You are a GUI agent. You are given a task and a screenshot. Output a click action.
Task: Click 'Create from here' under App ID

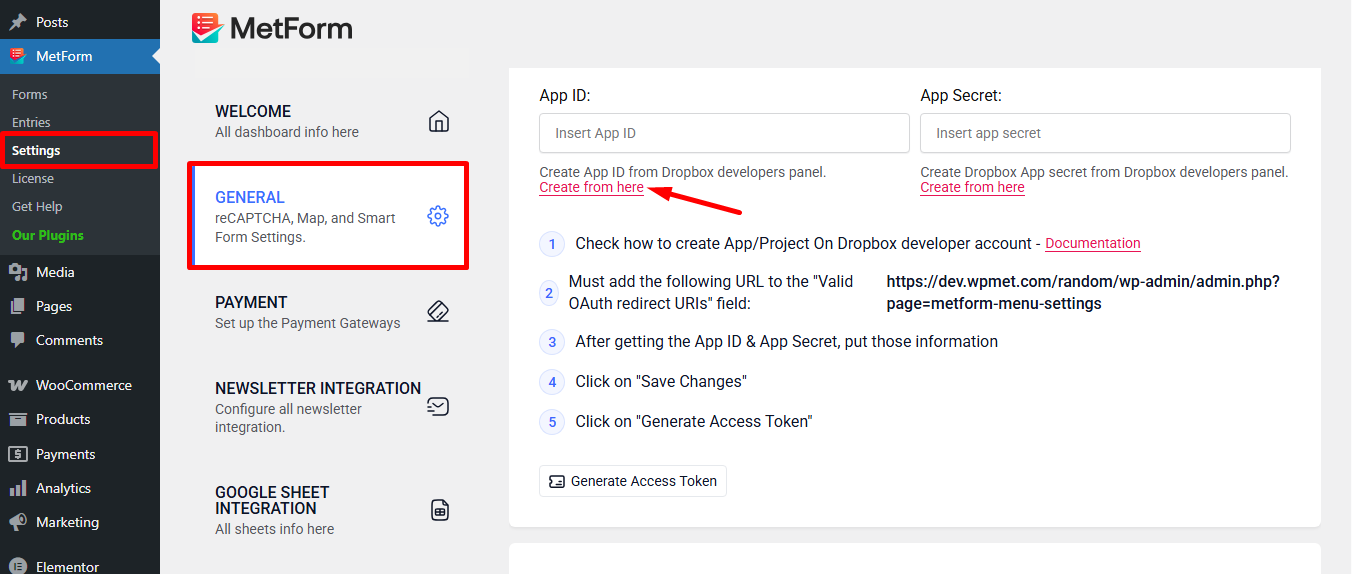(591, 187)
